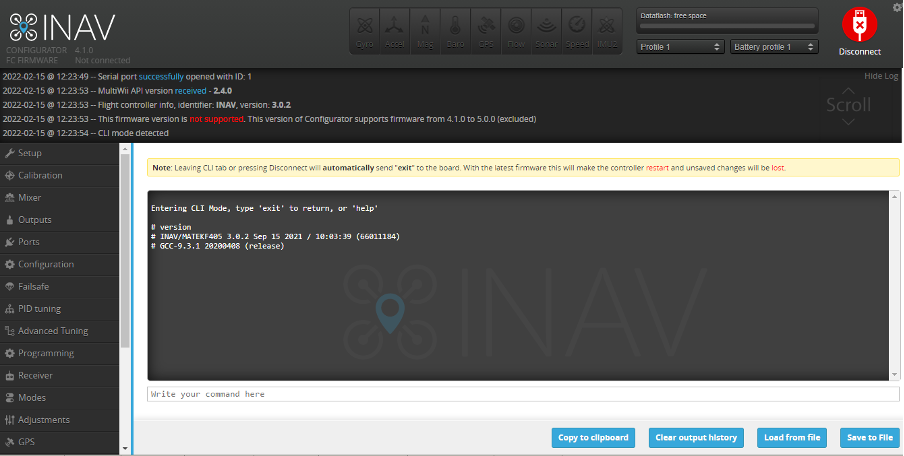Click Copy to clipboard button
The height and width of the screenshot is (456, 904).
(593, 438)
